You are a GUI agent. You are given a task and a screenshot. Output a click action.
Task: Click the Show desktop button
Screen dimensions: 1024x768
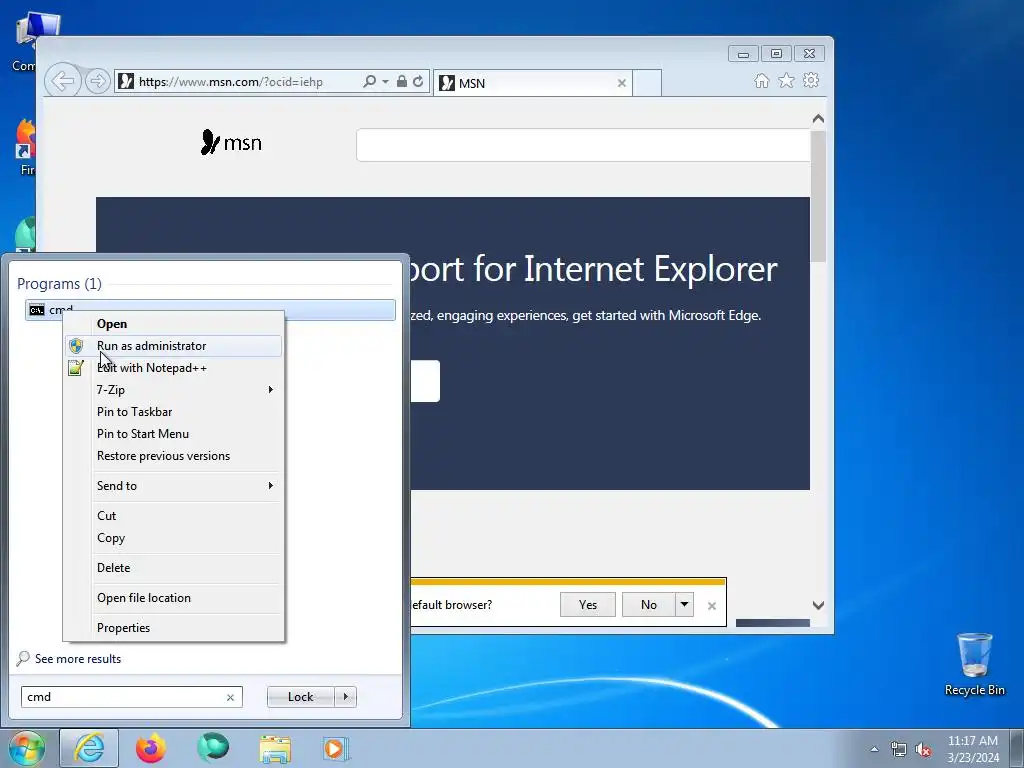[x=1017, y=748]
